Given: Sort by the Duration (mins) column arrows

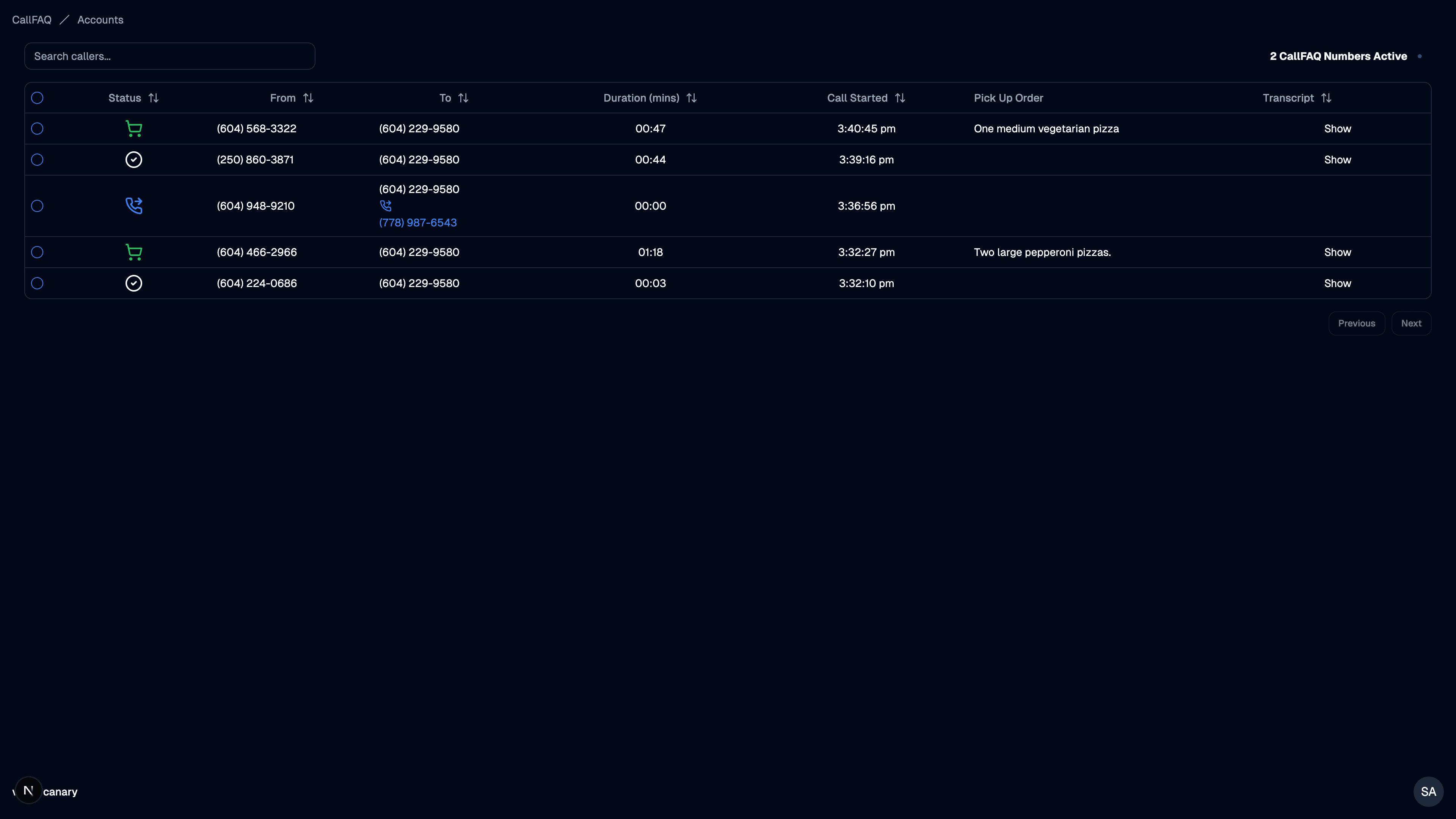Looking at the screenshot, I should [692, 98].
